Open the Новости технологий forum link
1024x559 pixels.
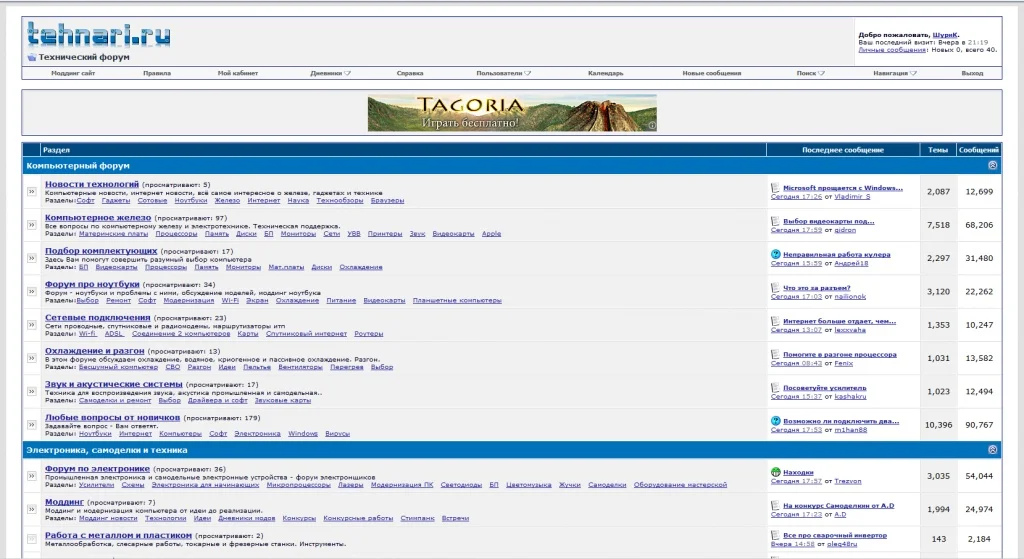(x=91, y=184)
